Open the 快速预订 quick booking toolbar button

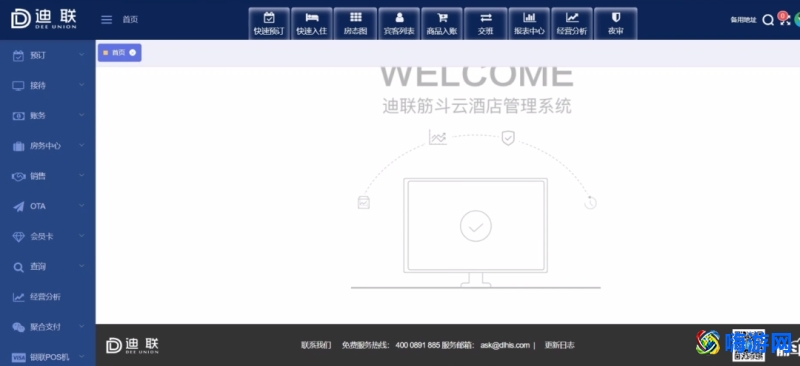pos(269,23)
